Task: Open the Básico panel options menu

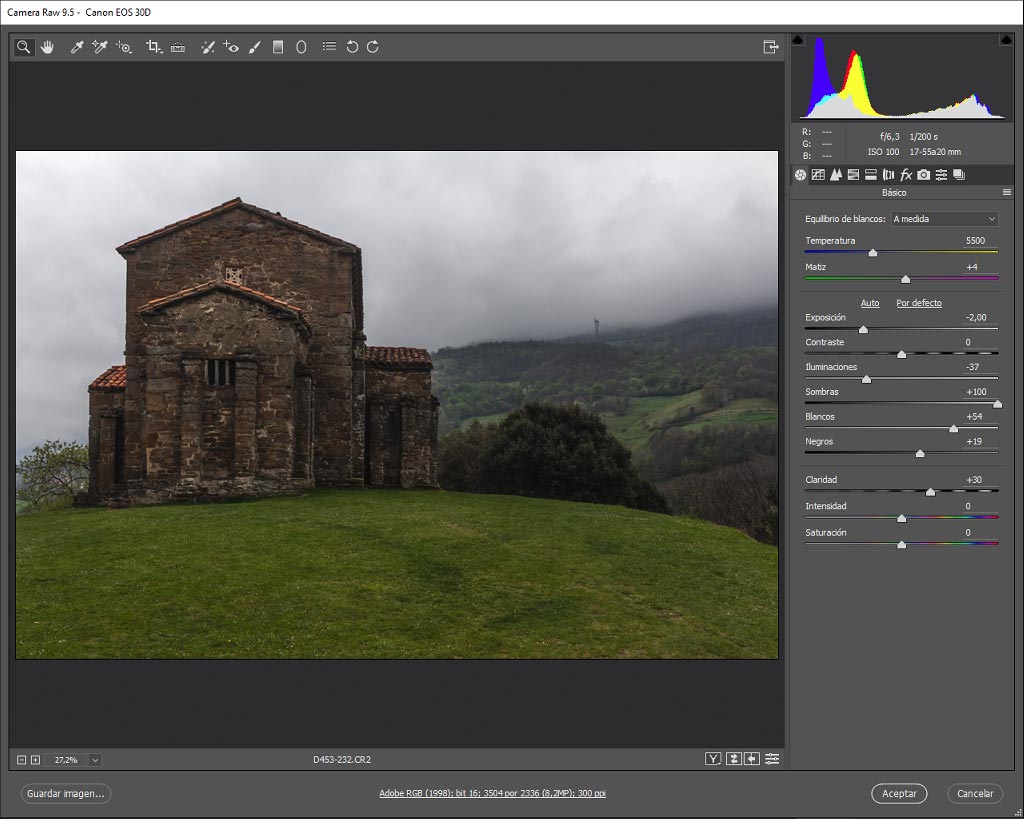Action: [x=1006, y=193]
